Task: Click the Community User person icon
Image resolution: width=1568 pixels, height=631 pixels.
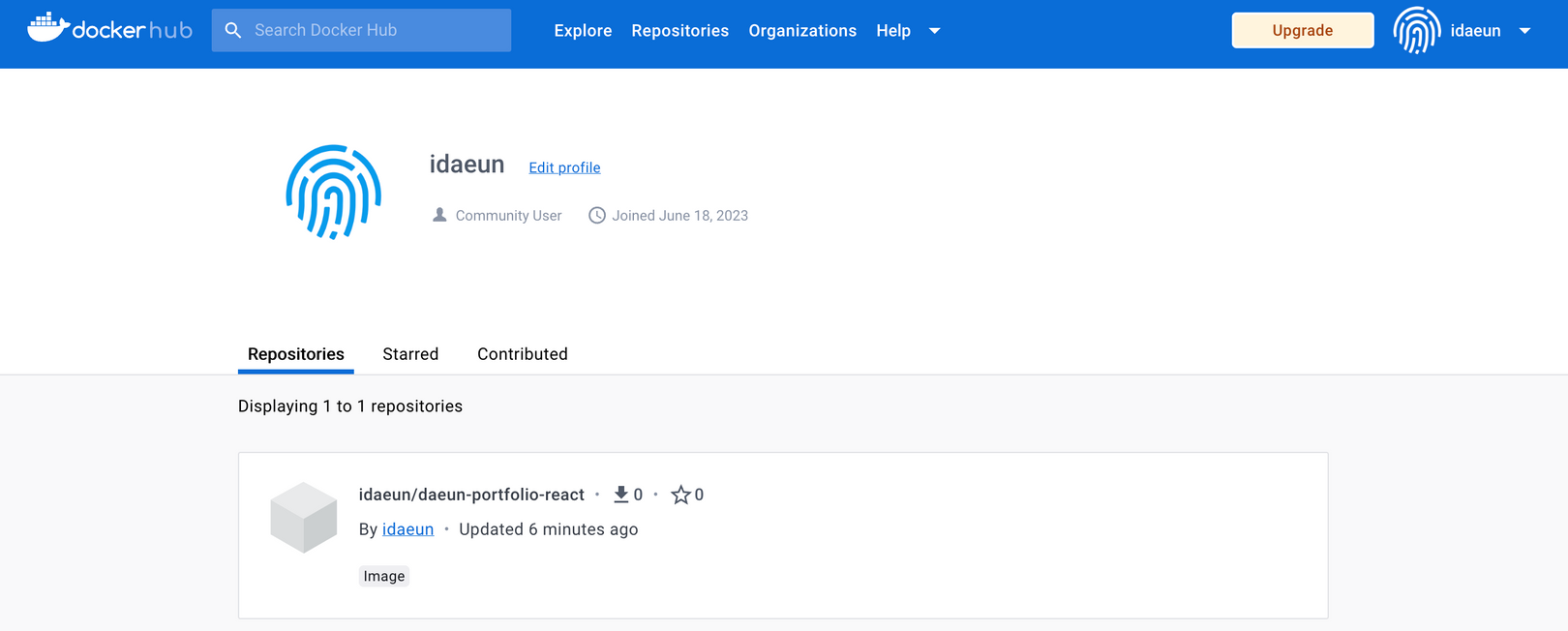Action: coord(439,215)
